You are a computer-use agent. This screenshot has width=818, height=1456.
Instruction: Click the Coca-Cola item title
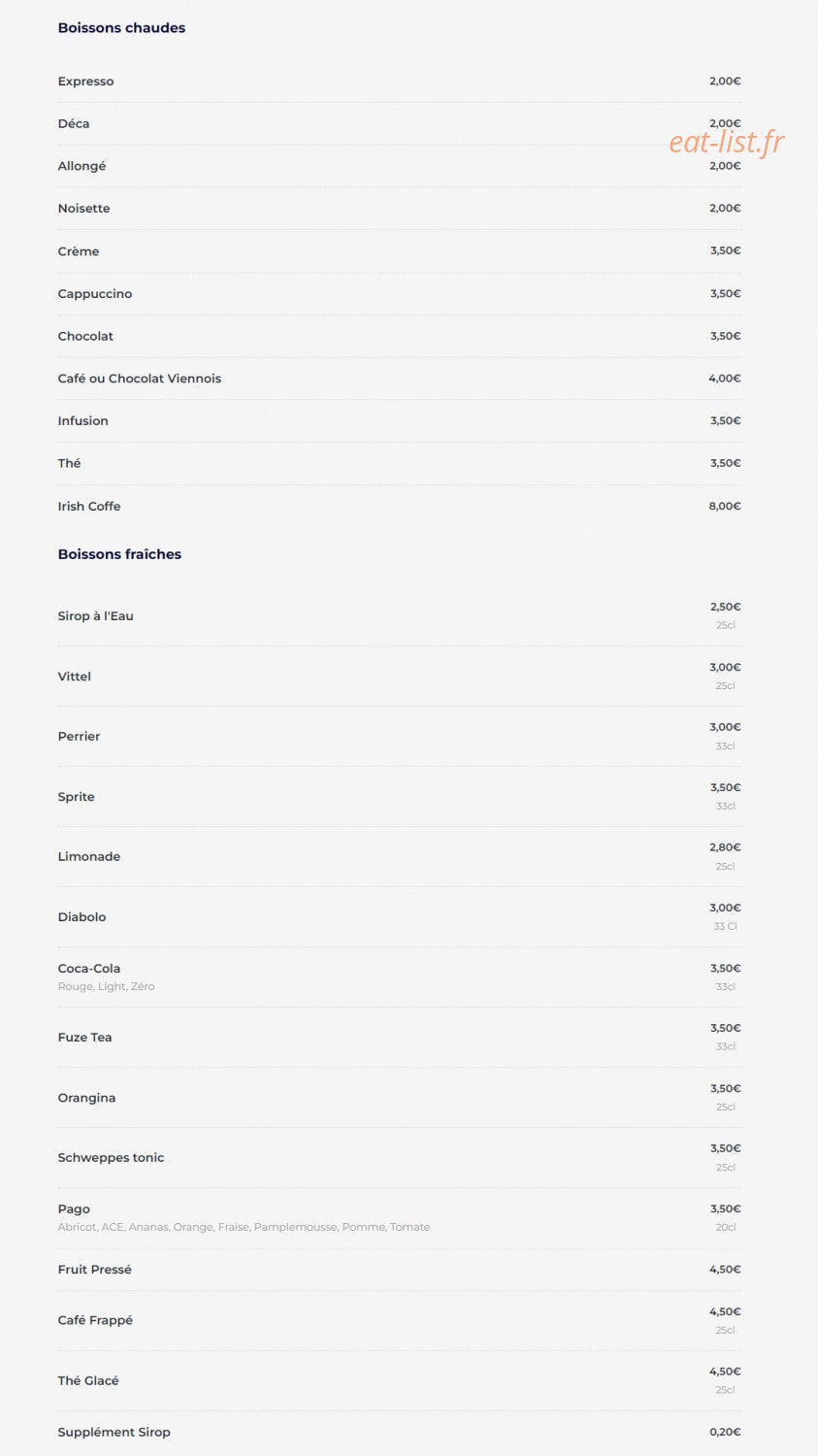click(x=89, y=969)
